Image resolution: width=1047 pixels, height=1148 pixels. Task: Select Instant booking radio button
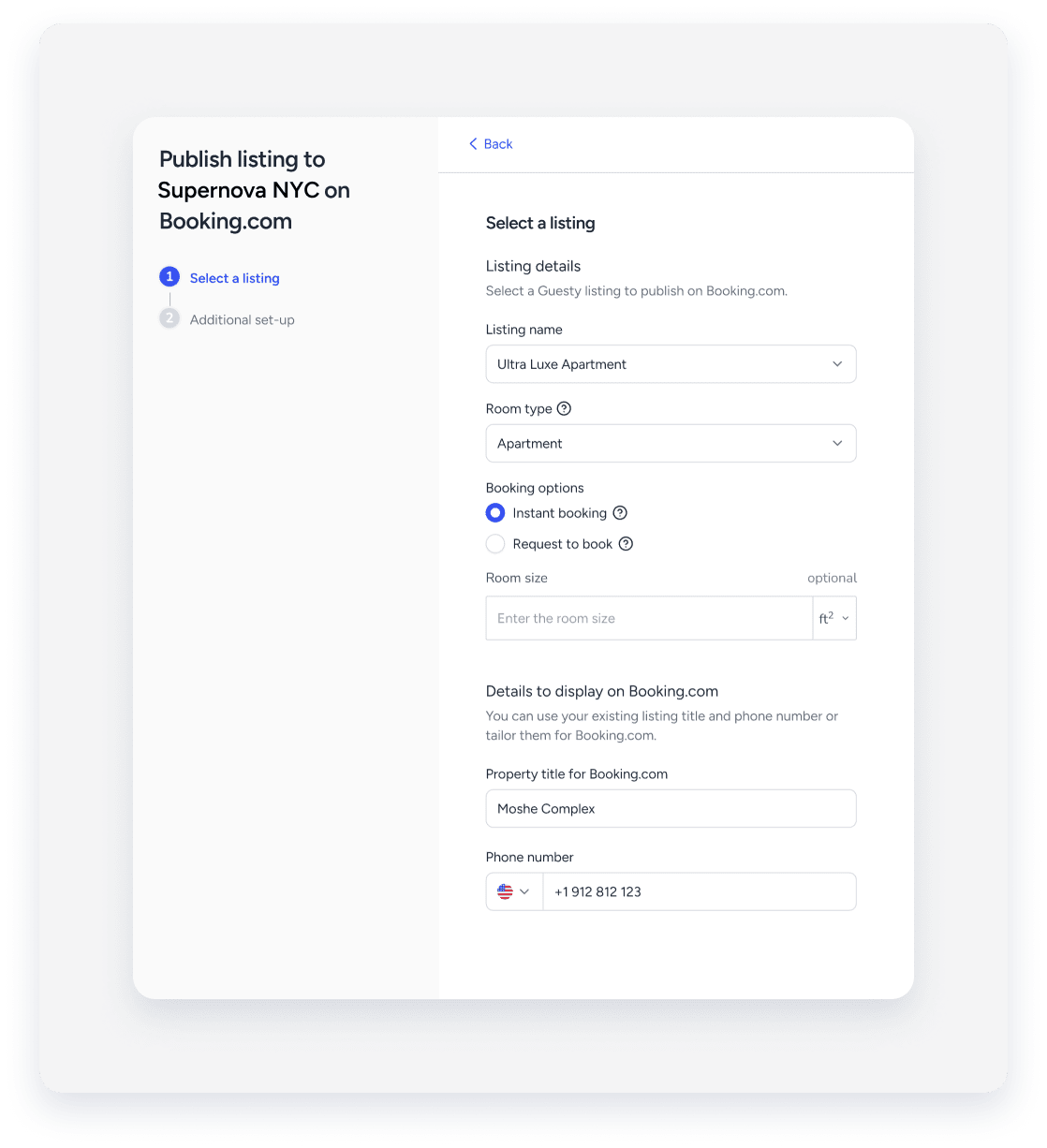coord(495,513)
